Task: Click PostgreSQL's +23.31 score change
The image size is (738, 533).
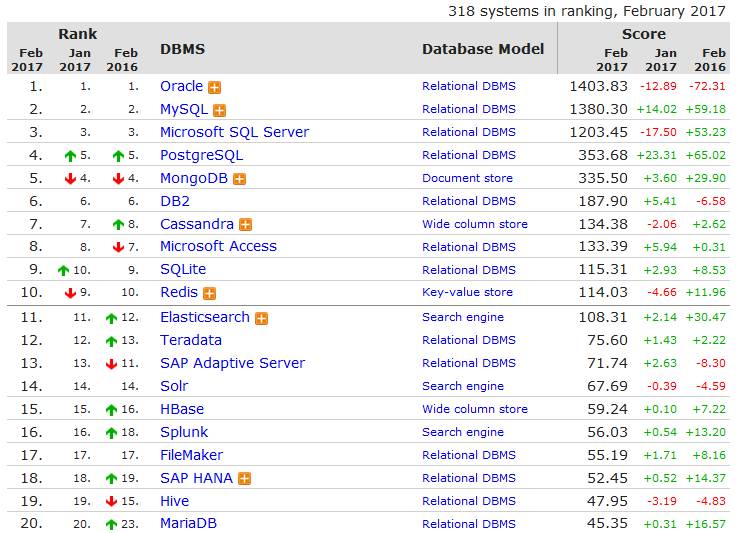Action: coord(657,155)
